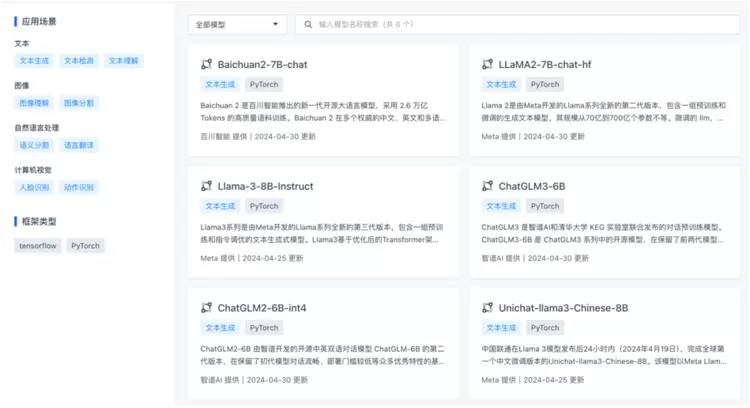
Task: Click the 文本生成 tag on Unichat-llama3-Chinese-8B card
Action: point(501,328)
